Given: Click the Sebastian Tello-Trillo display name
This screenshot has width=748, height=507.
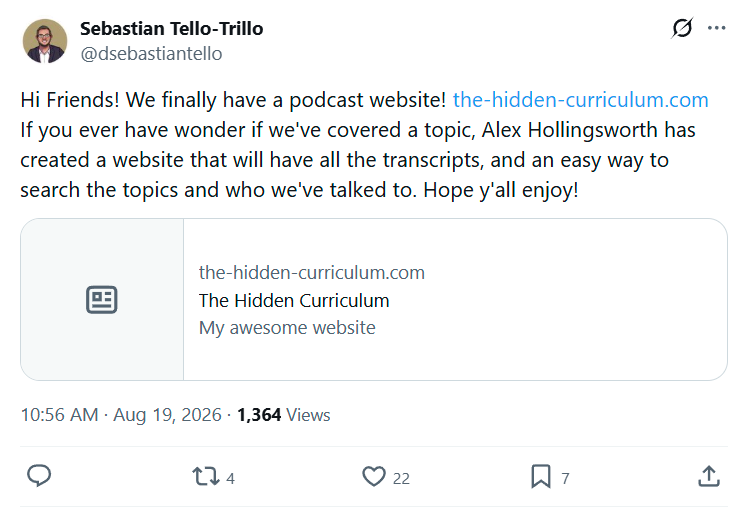Looking at the screenshot, I should 172,29.
